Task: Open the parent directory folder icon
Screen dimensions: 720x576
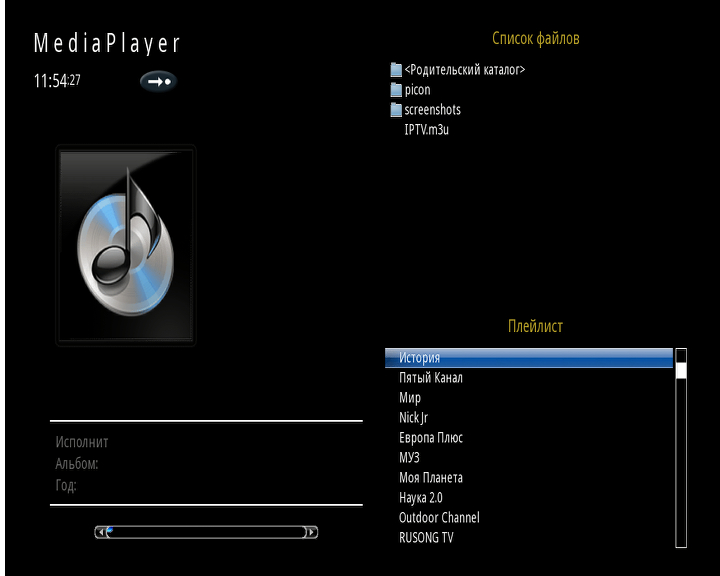Action: coord(396,70)
